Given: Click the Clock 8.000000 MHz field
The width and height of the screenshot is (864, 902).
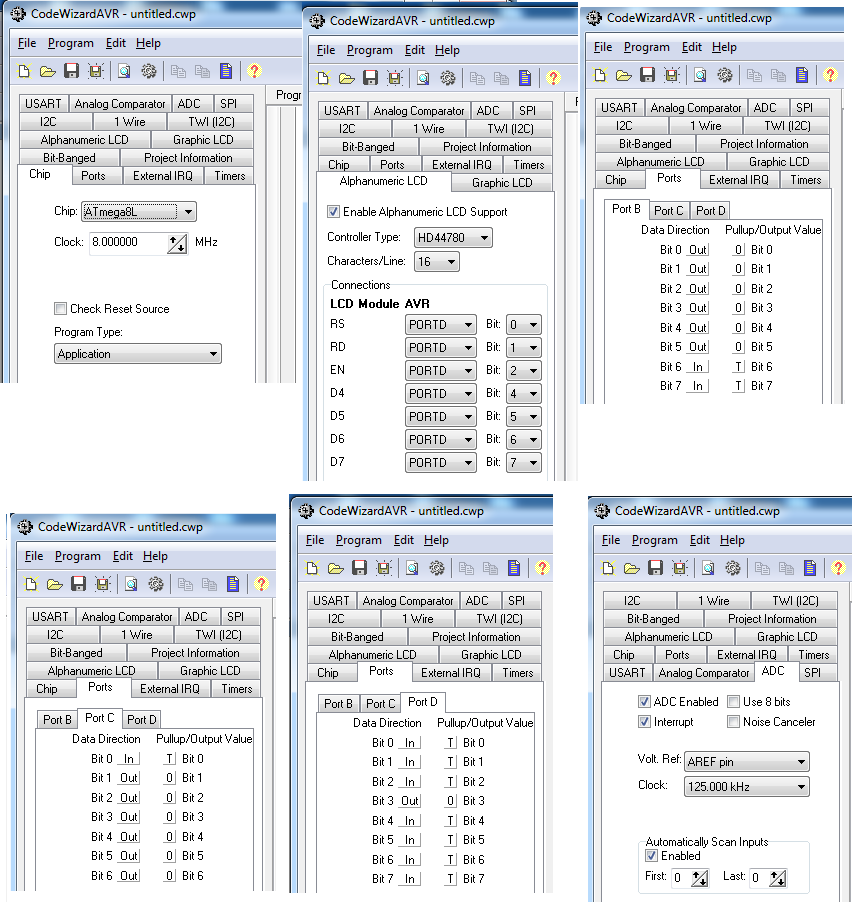Looking at the screenshot, I should click(x=129, y=243).
